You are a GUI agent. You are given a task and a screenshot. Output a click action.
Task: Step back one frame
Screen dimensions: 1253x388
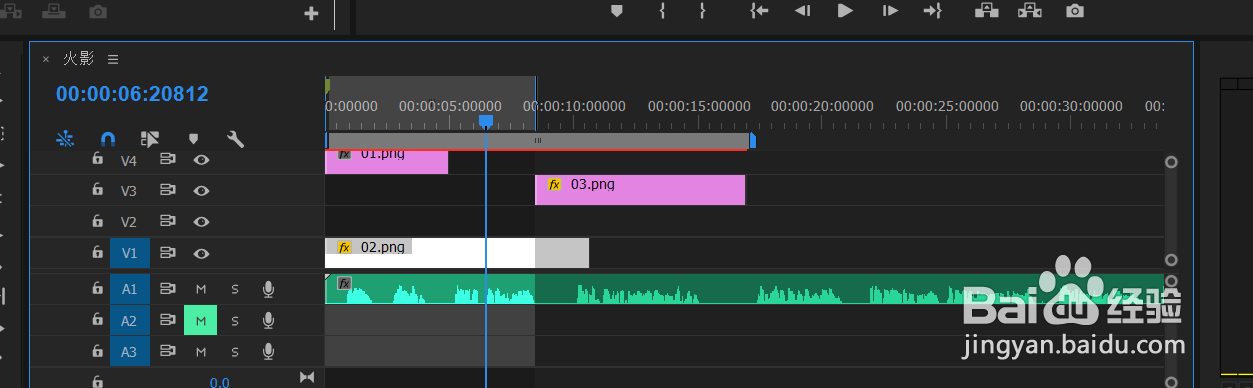pyautogui.click(x=802, y=11)
